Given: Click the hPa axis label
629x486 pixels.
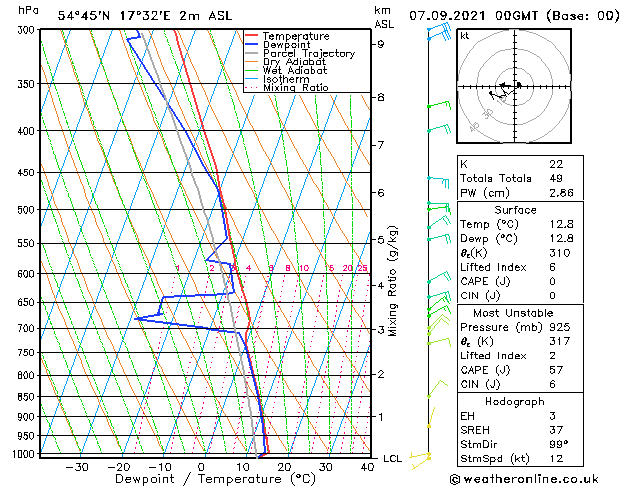Looking at the screenshot, I should pyautogui.click(x=28, y=10).
